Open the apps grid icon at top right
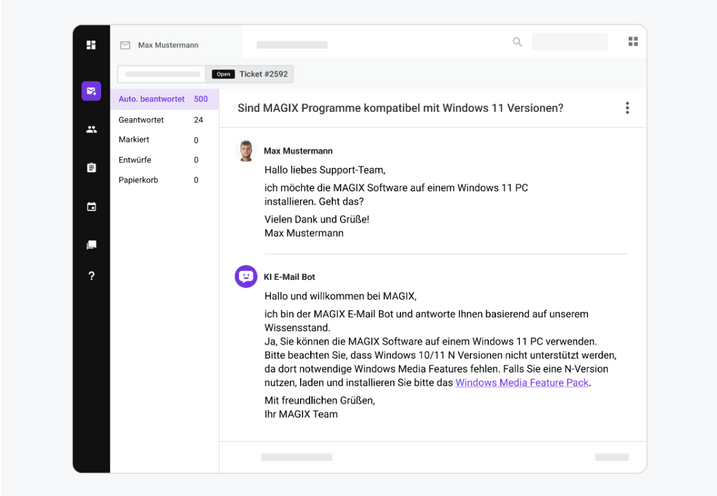 (633, 42)
